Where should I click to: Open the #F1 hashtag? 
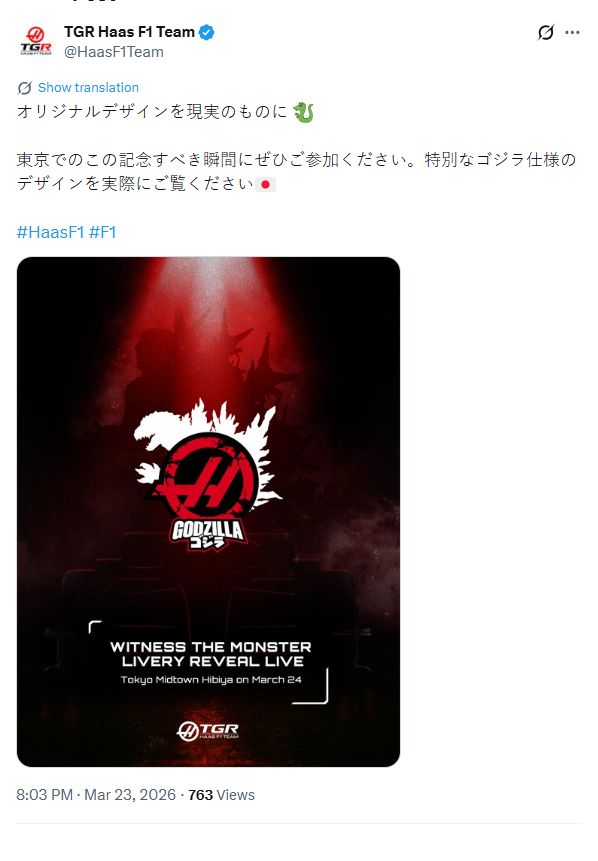coord(103,232)
